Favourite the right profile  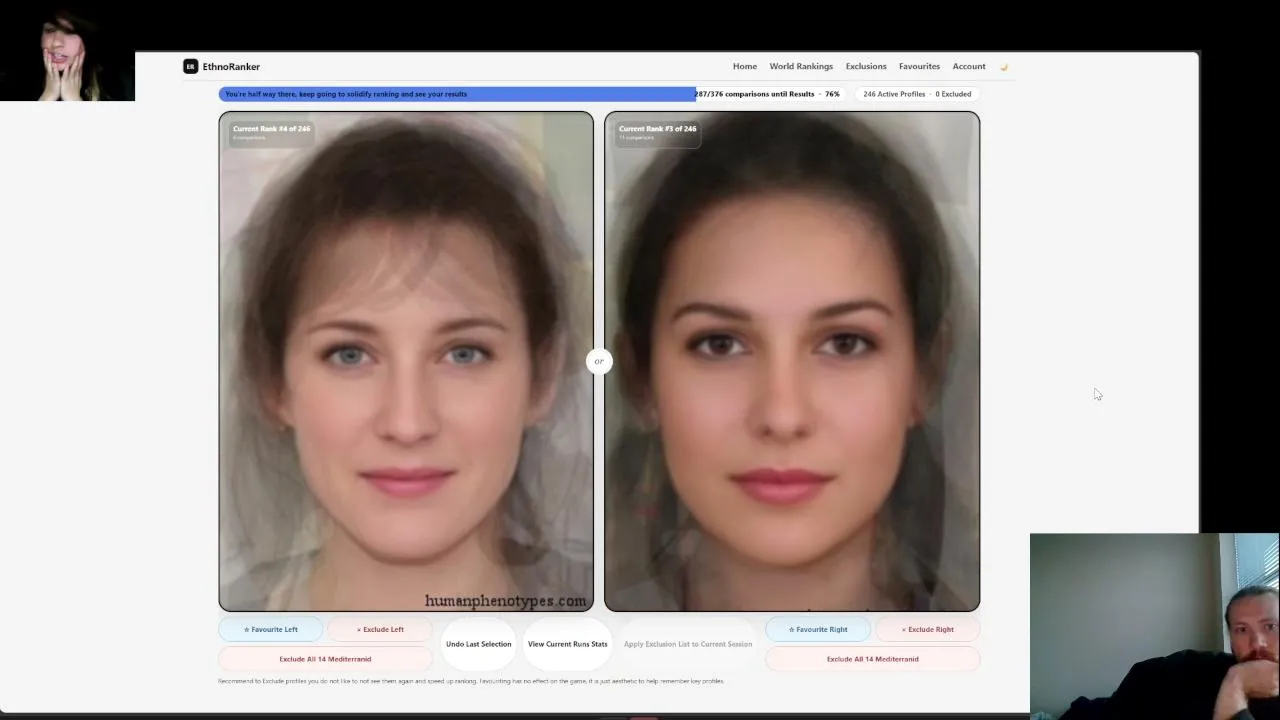(x=818, y=629)
